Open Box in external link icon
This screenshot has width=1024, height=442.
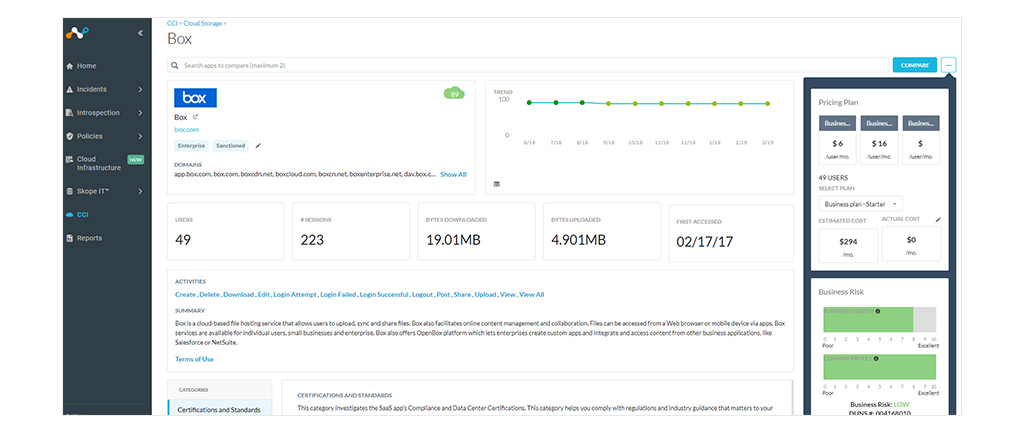pyautogui.click(x=195, y=117)
